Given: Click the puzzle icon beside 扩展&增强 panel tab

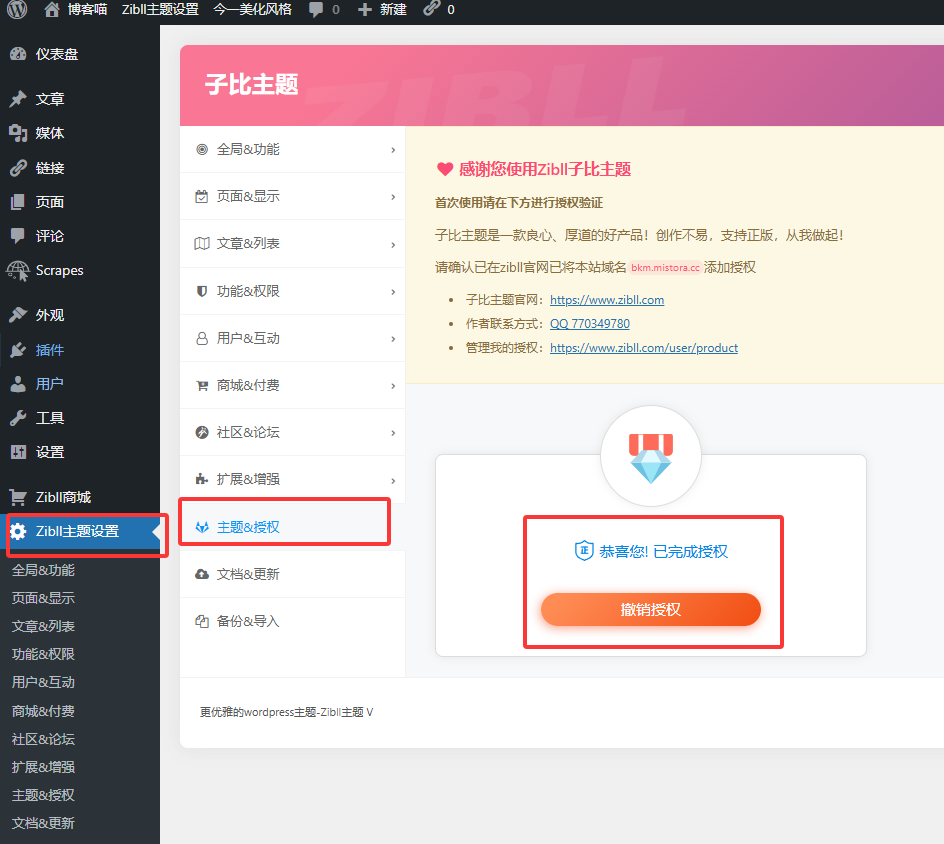Looking at the screenshot, I should 202,479.
